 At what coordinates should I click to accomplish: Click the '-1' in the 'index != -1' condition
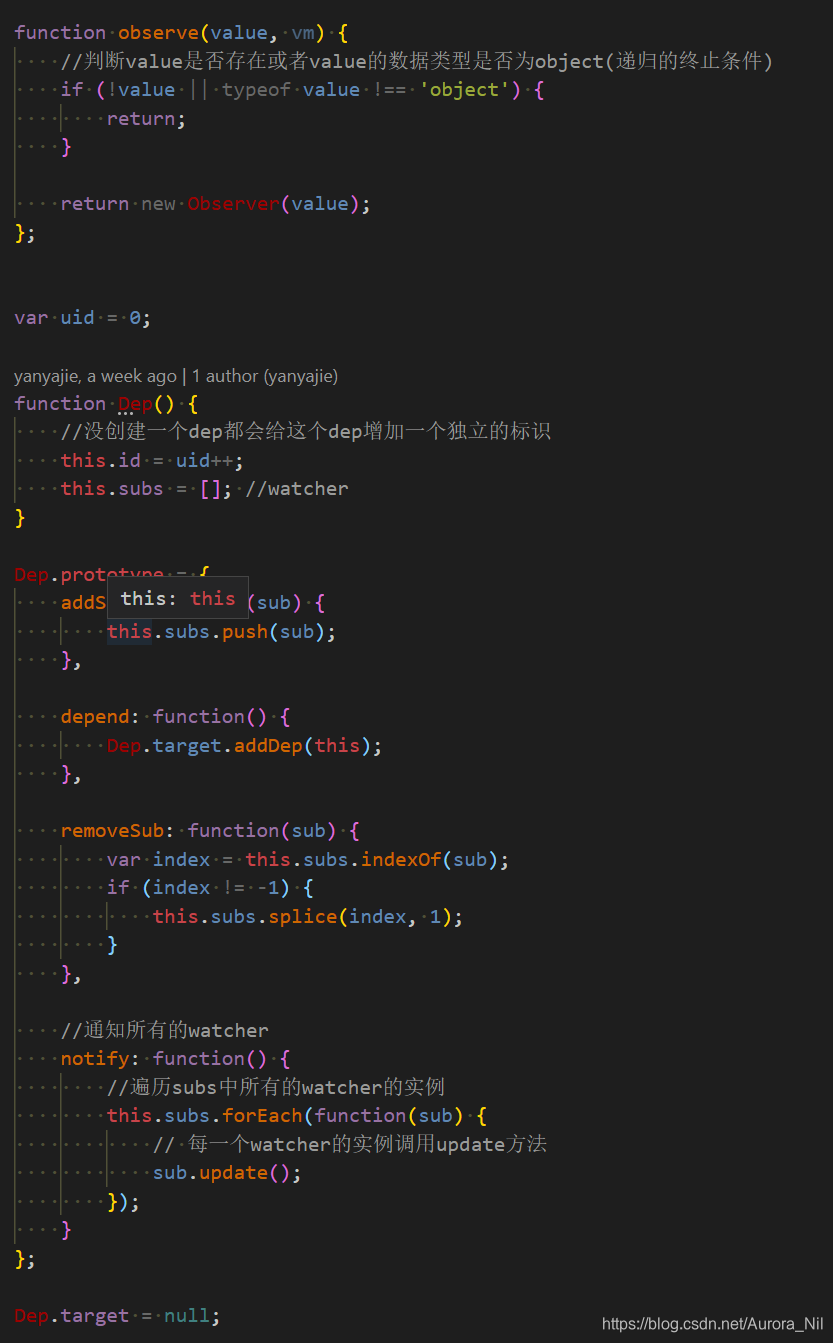coord(268,887)
